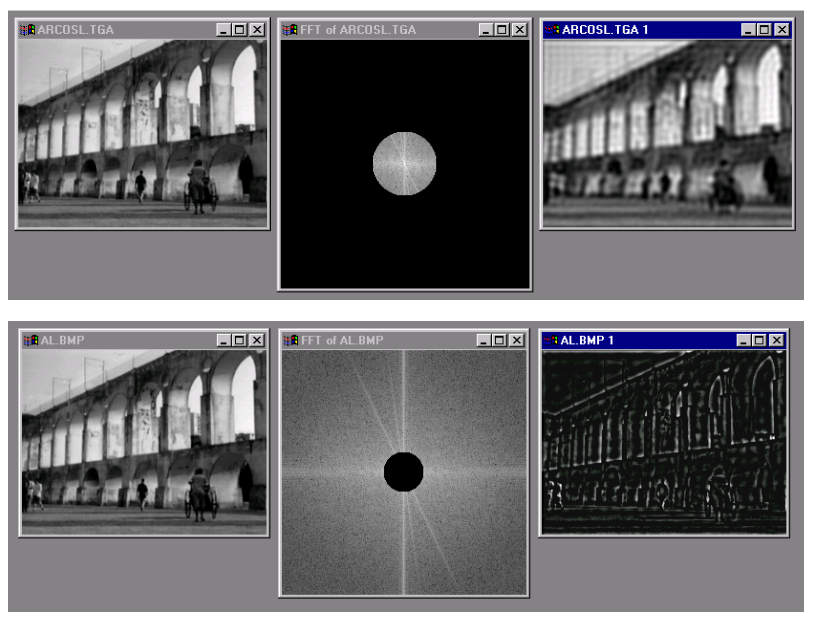Minimize the ARCOSL.TGA window
Screen dimensions: 815x623
[224, 30]
